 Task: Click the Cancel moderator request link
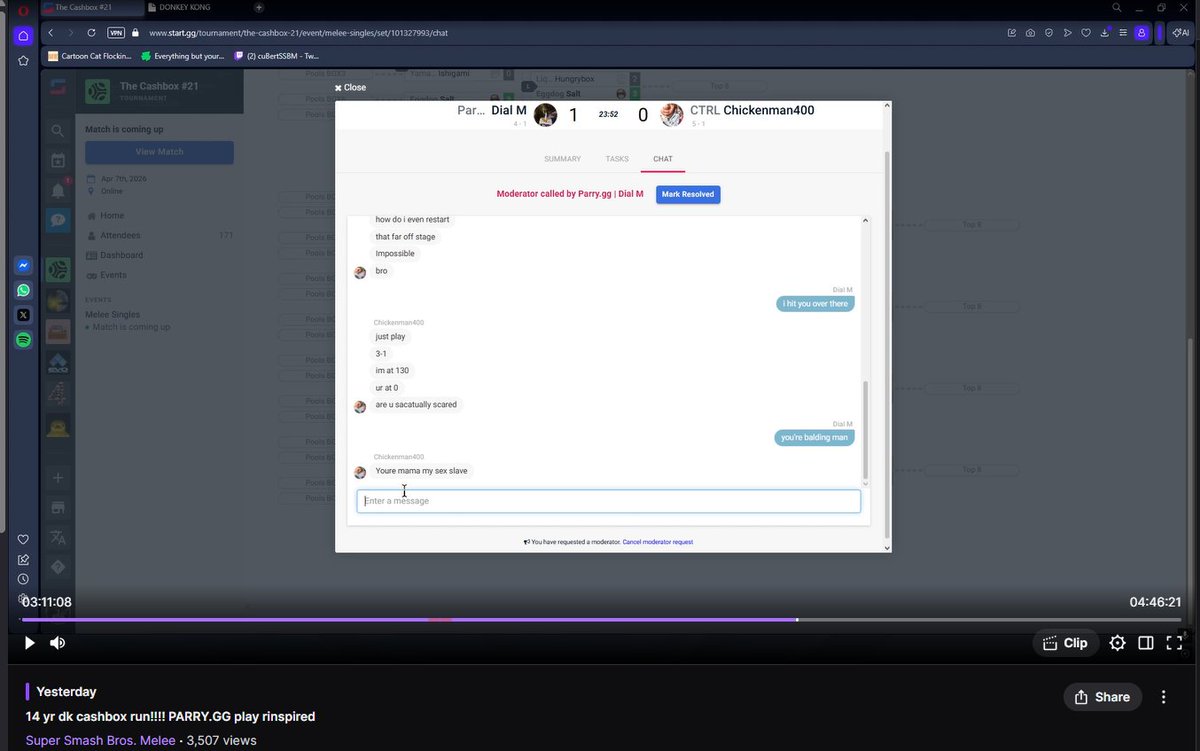point(657,542)
